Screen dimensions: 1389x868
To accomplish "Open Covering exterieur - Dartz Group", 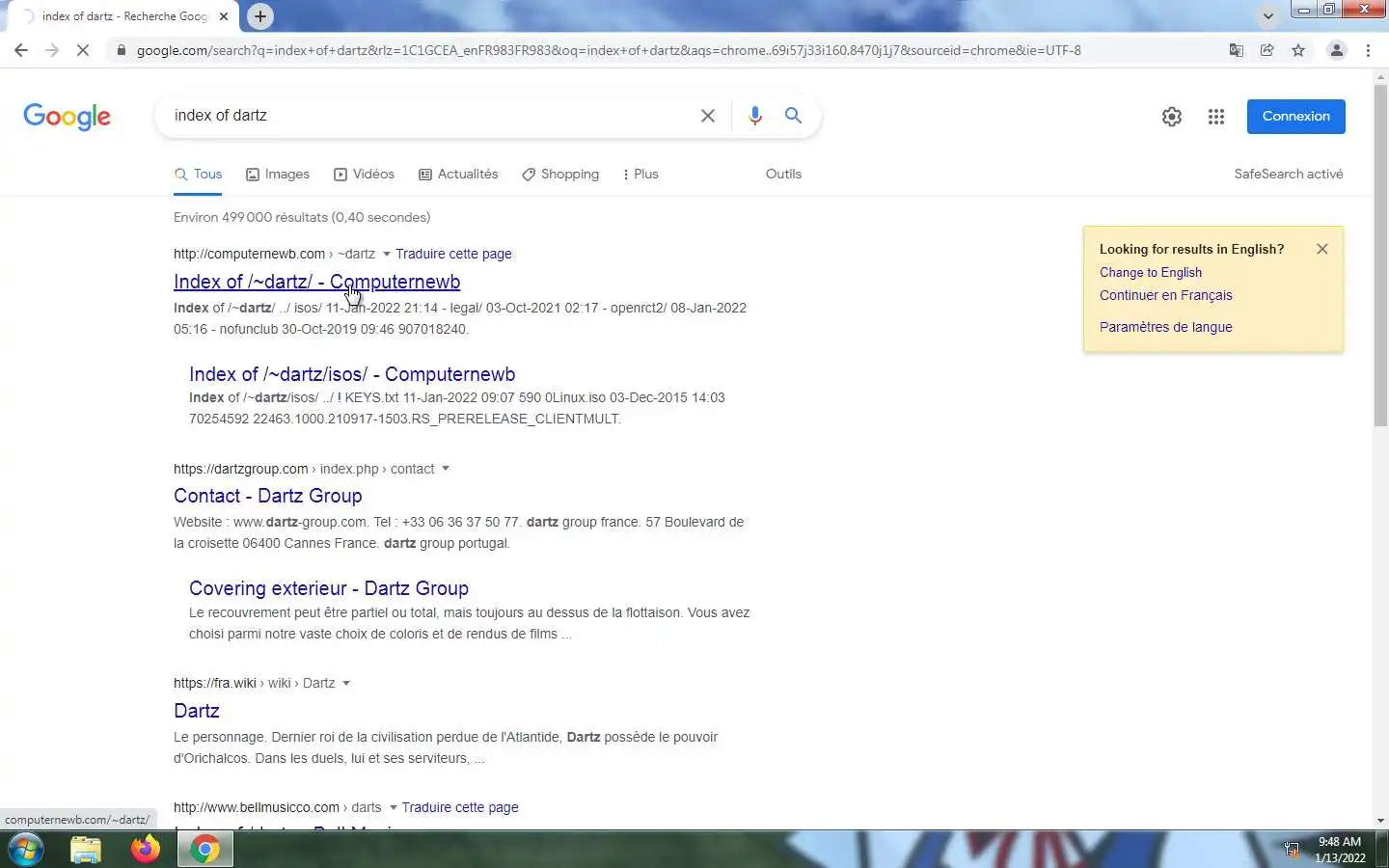I will click(329, 588).
